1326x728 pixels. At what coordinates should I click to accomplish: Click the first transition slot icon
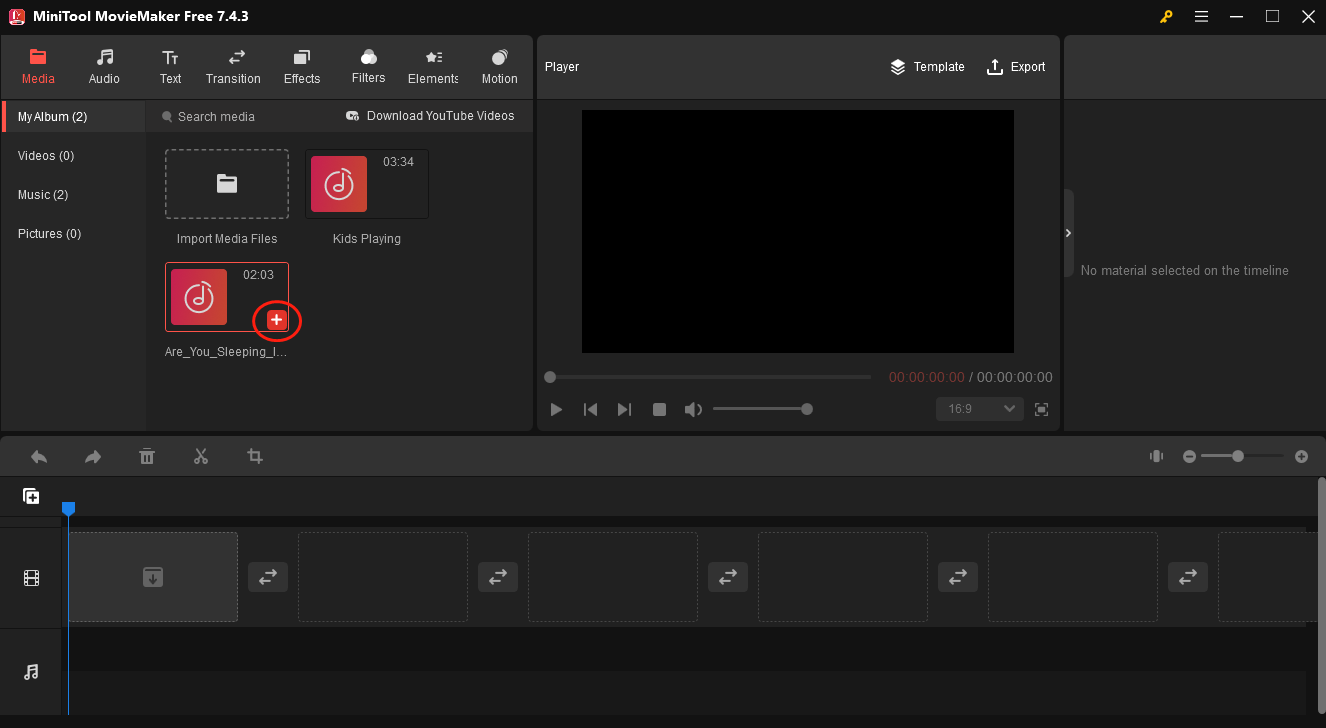pyautogui.click(x=268, y=577)
